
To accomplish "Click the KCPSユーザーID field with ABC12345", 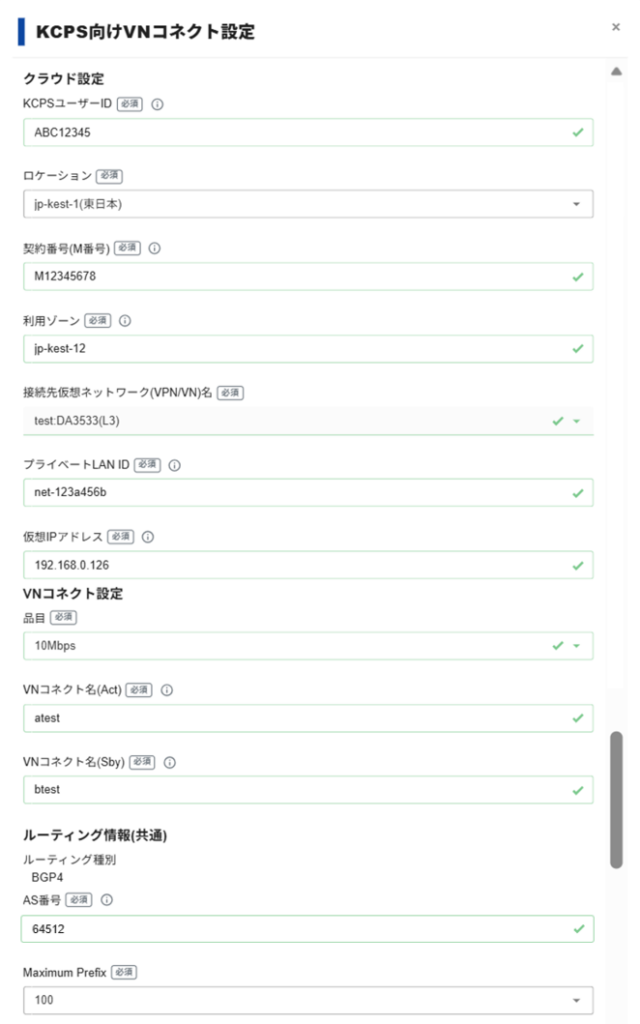I will click(308, 133).
